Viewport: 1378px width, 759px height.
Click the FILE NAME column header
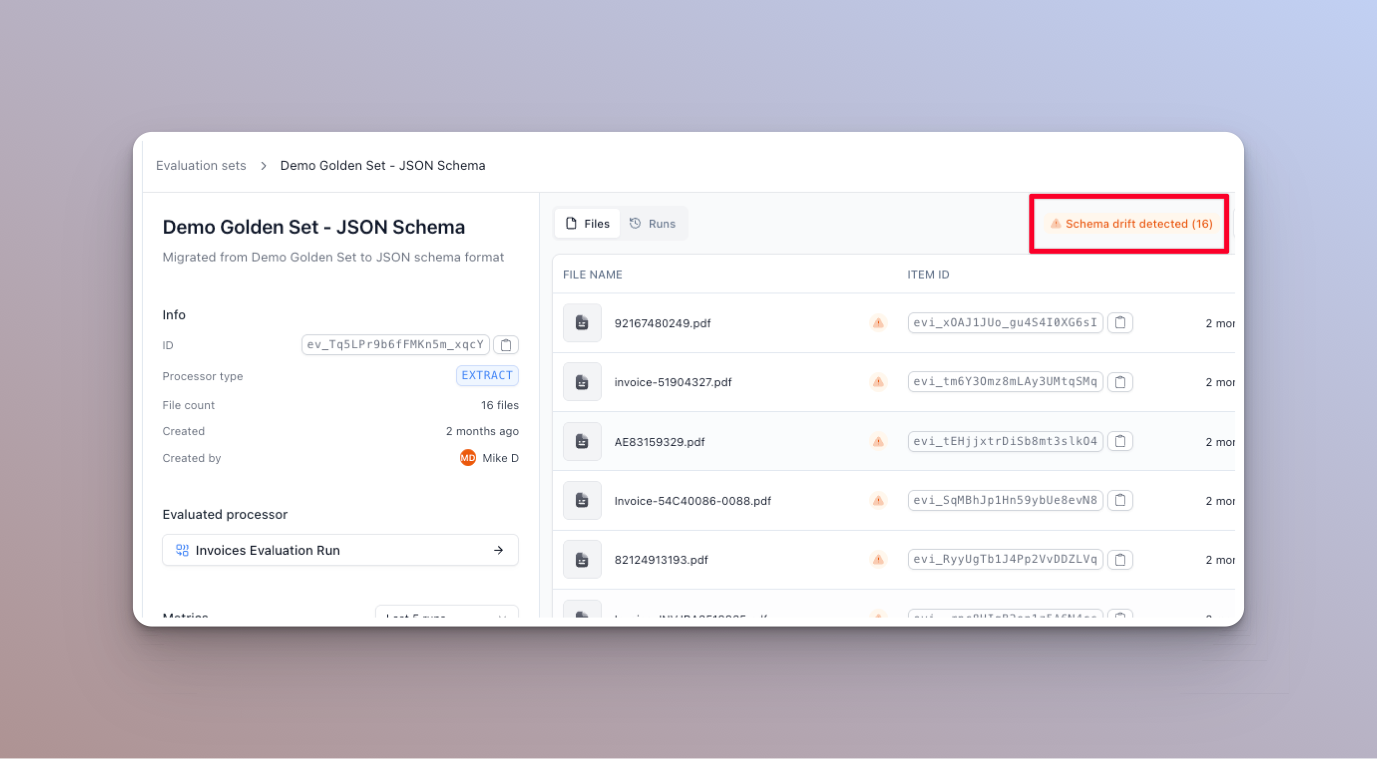[593, 275]
